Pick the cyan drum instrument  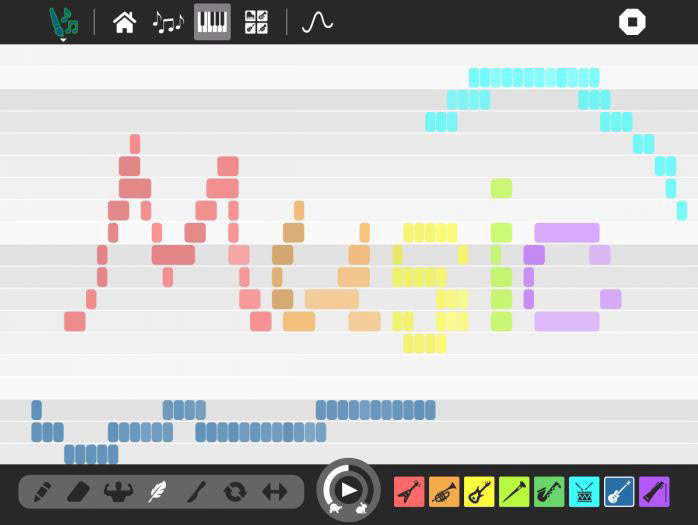[584, 492]
